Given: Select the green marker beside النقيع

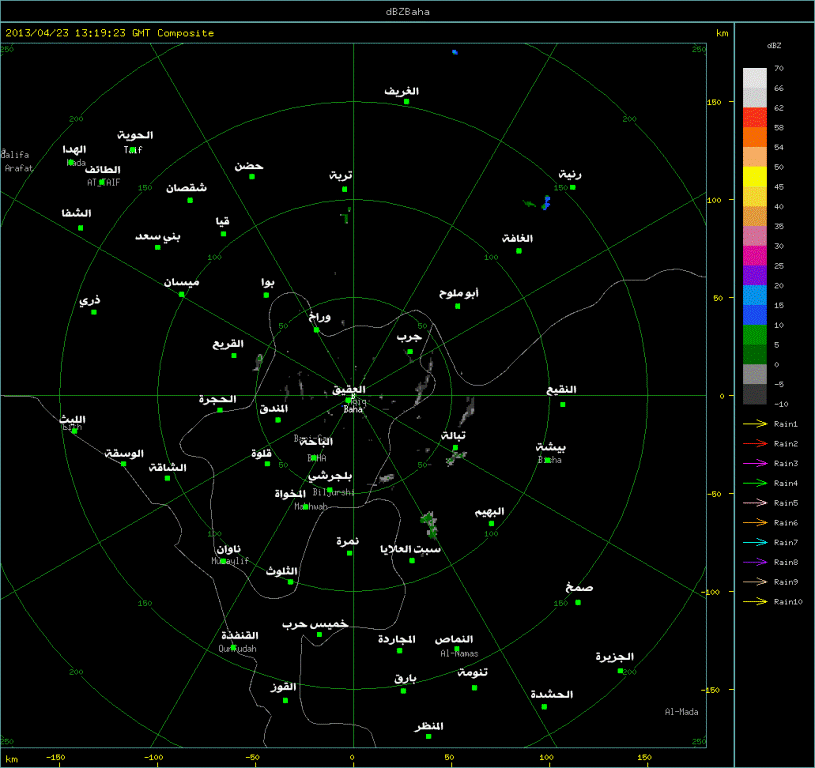Looking at the screenshot, I should point(562,405).
